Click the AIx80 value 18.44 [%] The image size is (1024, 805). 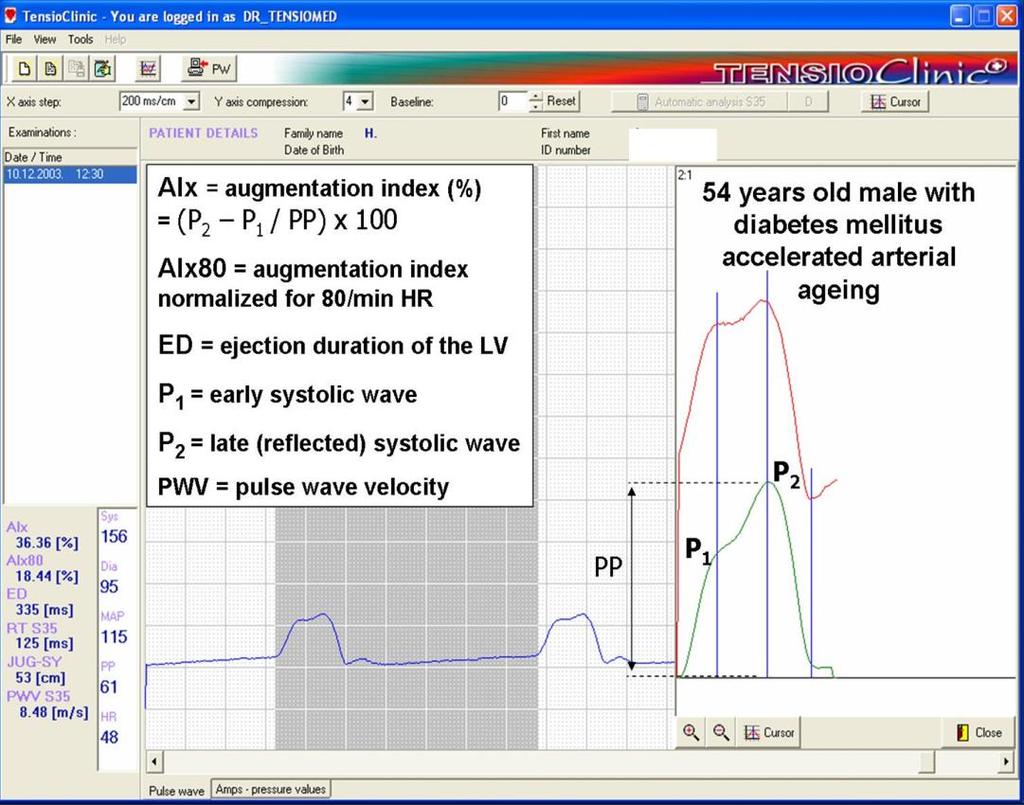(x=47, y=576)
